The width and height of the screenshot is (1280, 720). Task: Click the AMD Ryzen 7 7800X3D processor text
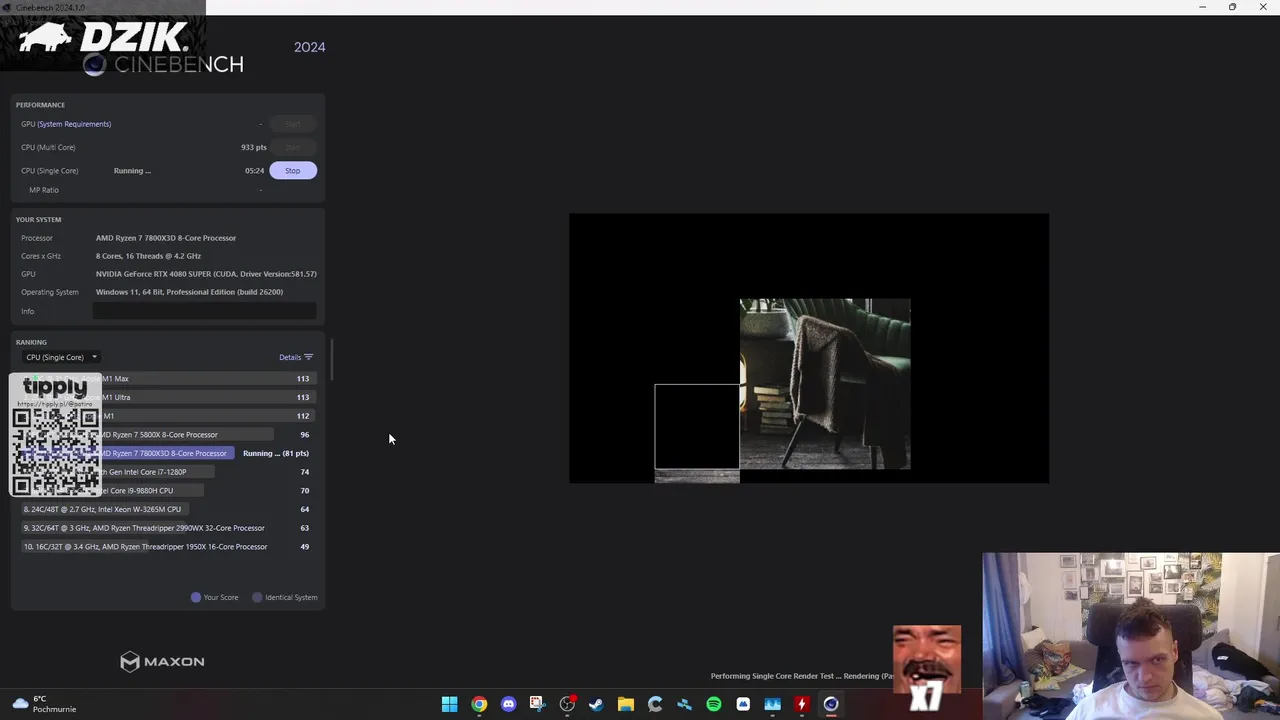tap(166, 238)
